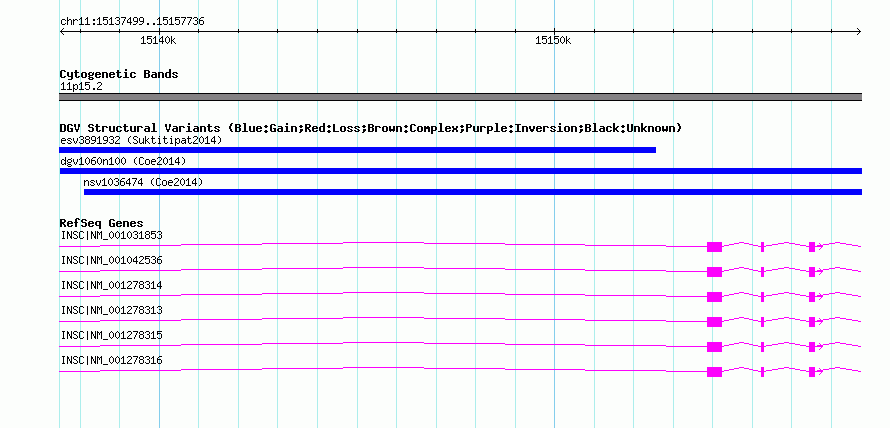Click the 15150k ruler label
This screenshot has height=428, width=890.
(553, 40)
